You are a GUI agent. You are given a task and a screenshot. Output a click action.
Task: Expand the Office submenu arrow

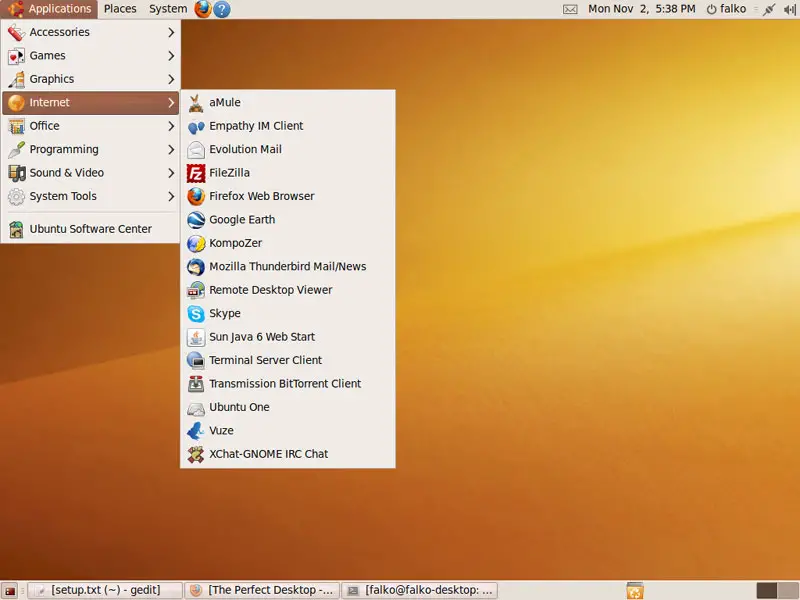[x=171, y=126]
